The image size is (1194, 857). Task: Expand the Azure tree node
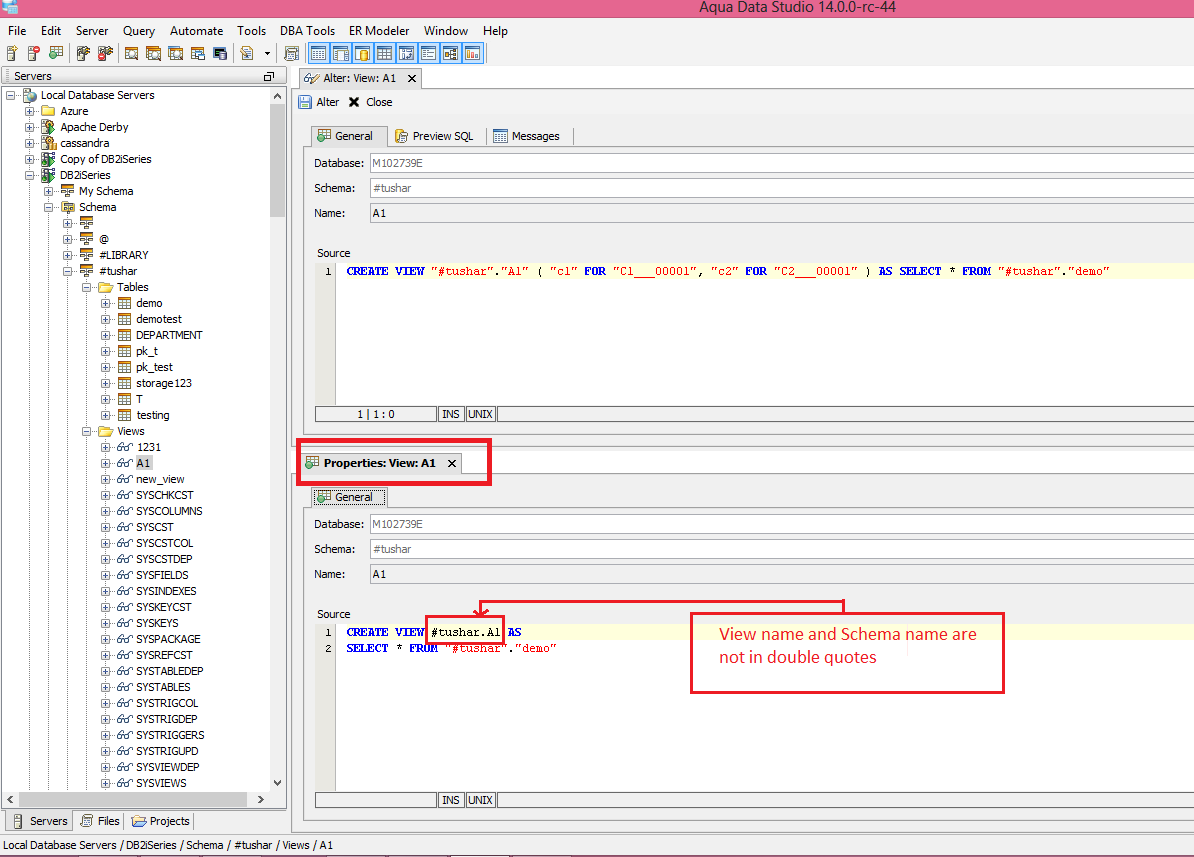pos(30,111)
